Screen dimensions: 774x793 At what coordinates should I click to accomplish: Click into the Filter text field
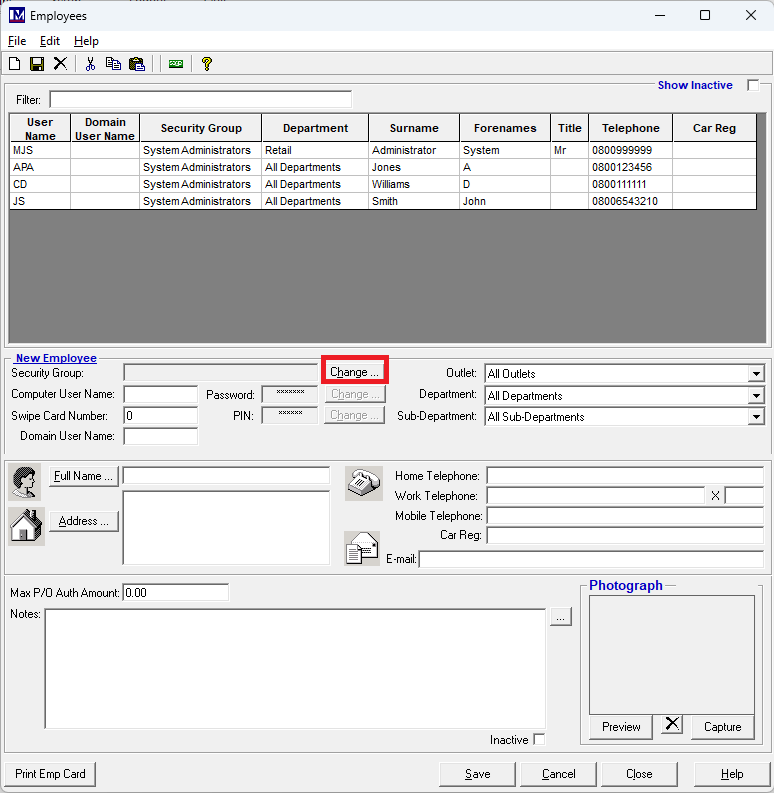tap(200, 100)
